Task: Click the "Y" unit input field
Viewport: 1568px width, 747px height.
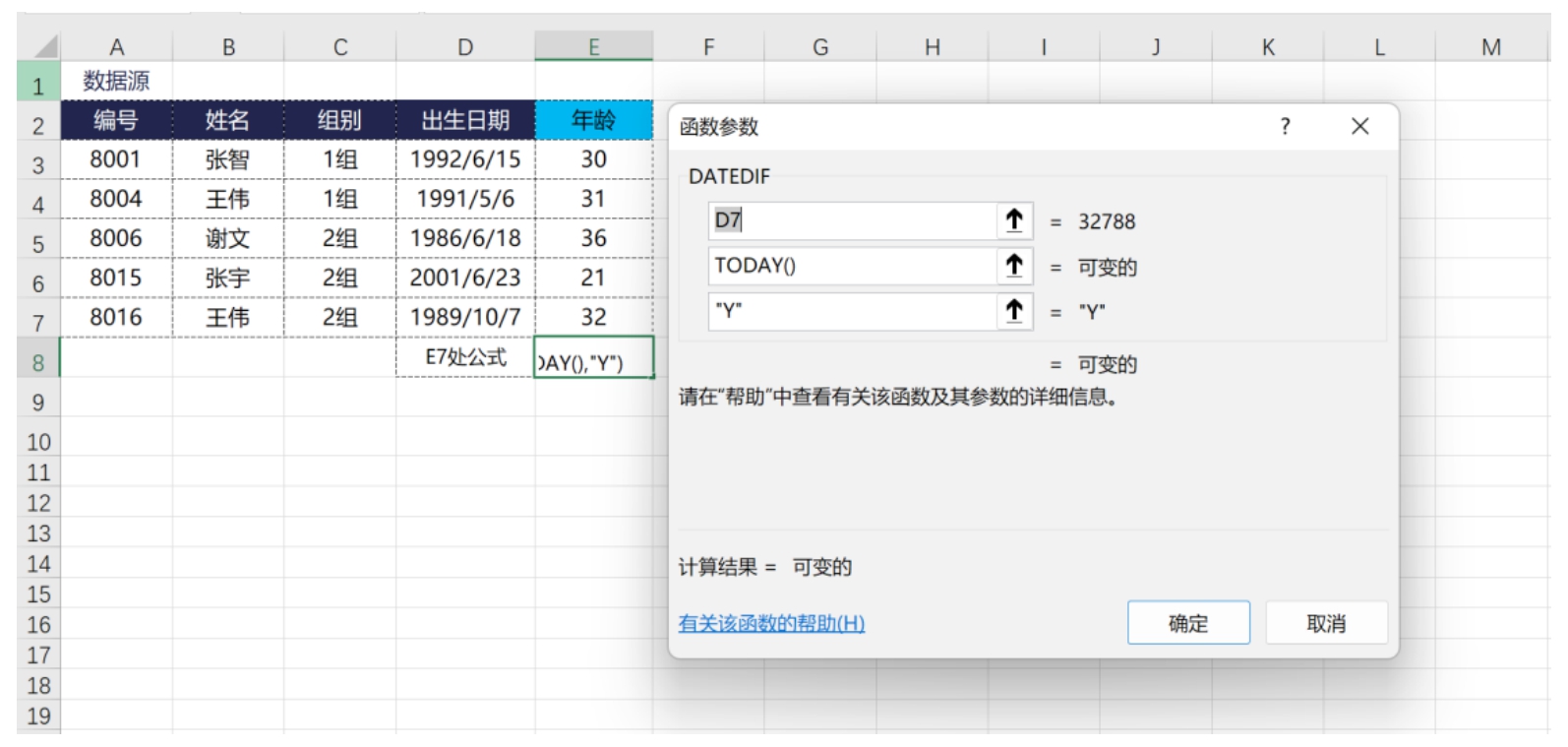Action: pos(852,311)
